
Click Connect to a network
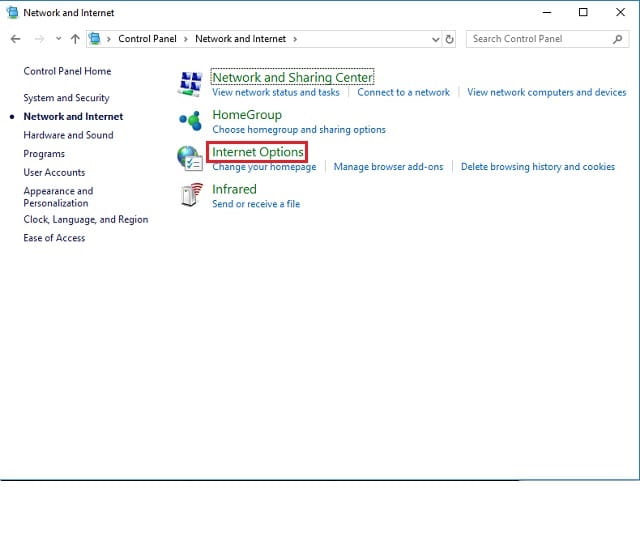(404, 92)
